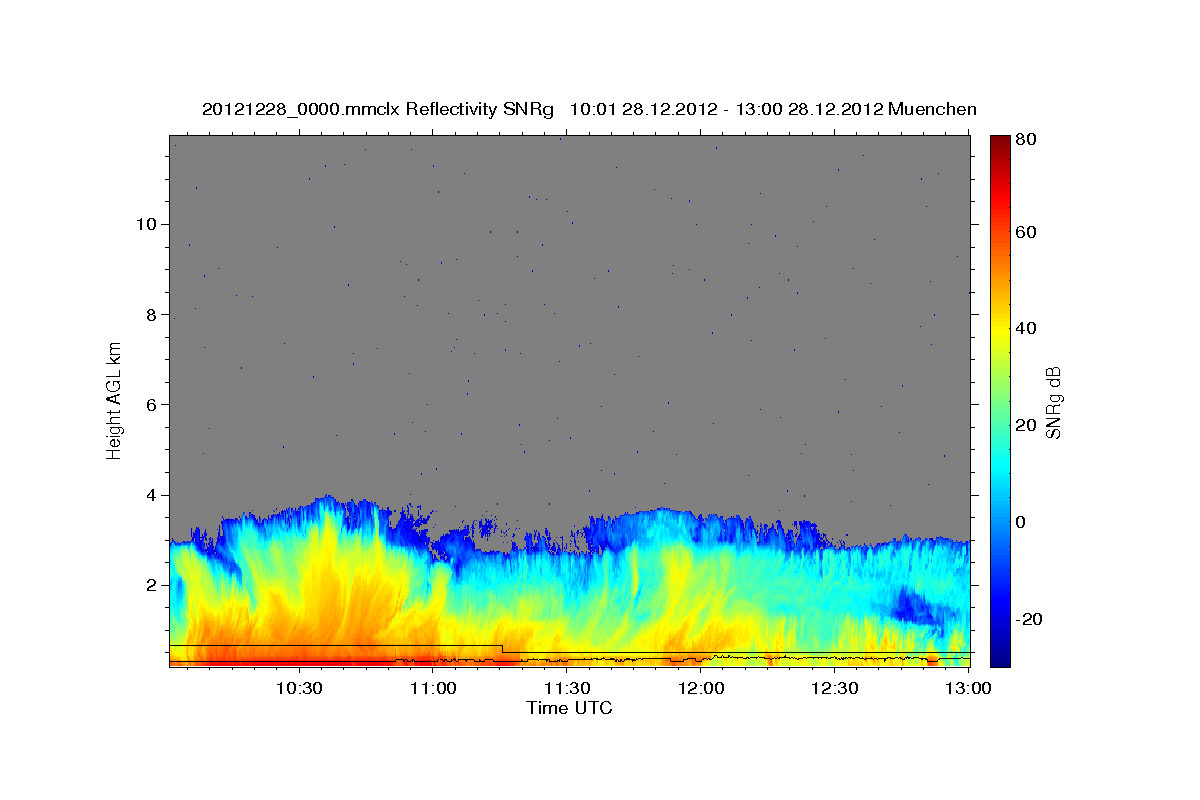
Task: Click the 10:30 time tick label
Action: pos(298,688)
